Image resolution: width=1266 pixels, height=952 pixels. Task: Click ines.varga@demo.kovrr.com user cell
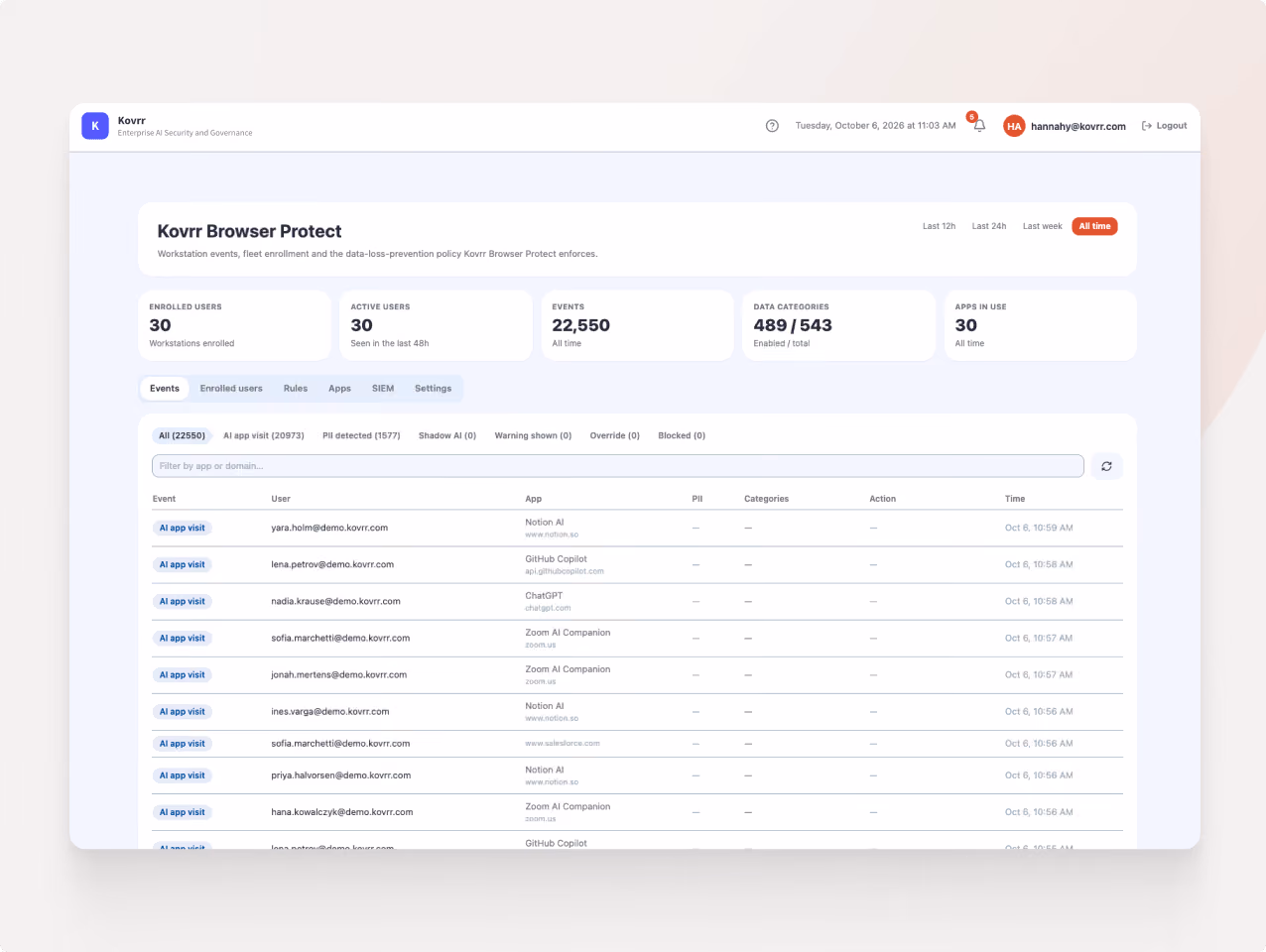330,712
